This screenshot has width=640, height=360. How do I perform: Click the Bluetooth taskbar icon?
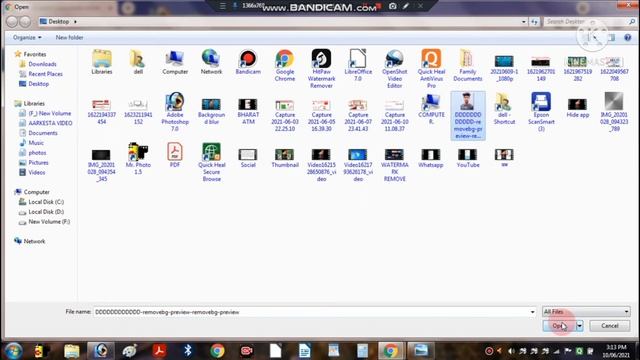(187, 351)
